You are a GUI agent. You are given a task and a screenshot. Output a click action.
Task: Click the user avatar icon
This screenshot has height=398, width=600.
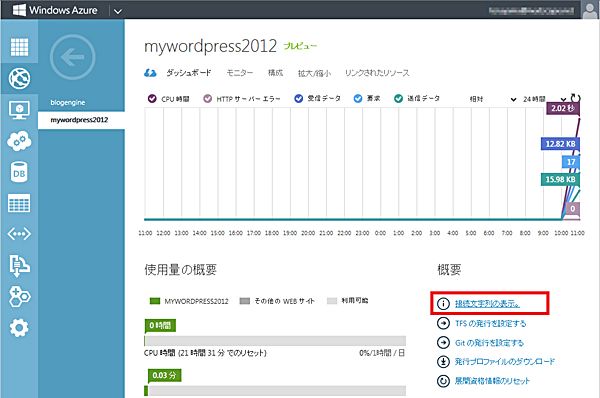pos(590,10)
